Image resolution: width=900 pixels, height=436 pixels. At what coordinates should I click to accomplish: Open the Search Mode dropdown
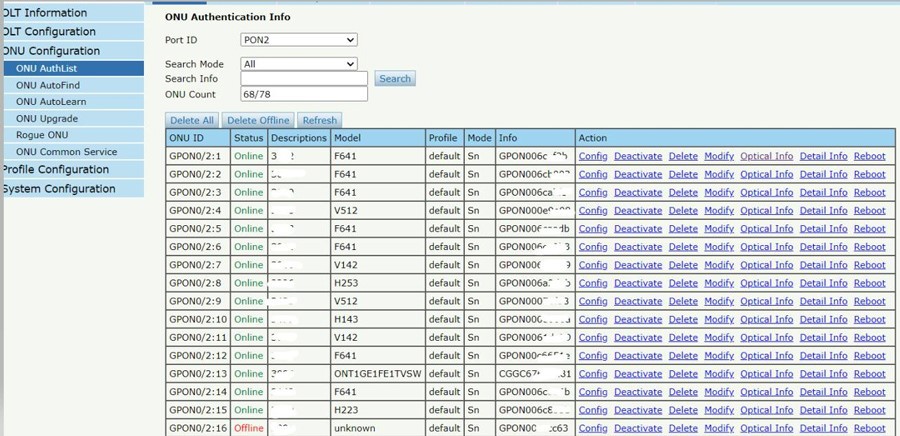point(298,64)
